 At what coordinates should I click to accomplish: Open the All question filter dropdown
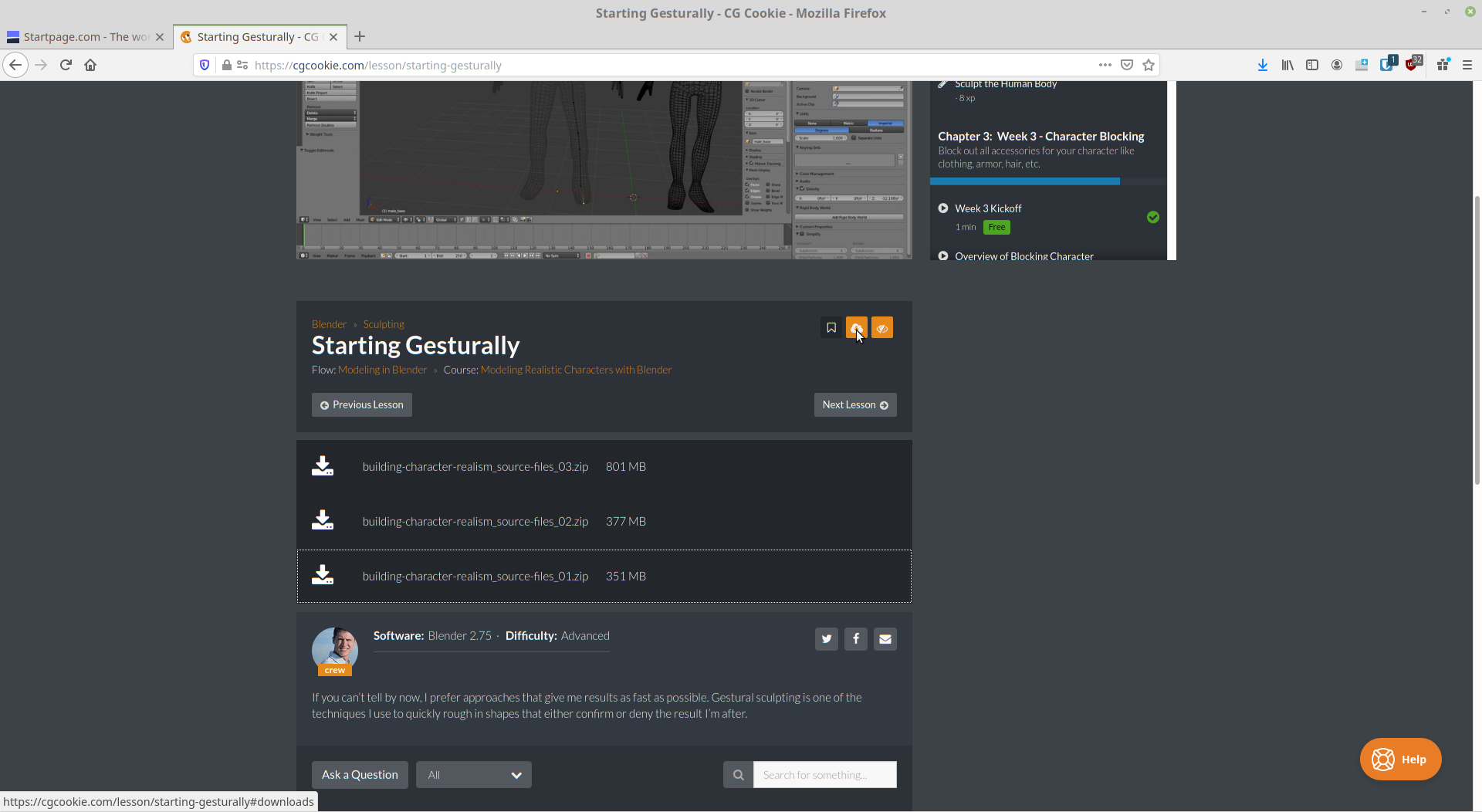tap(473, 774)
